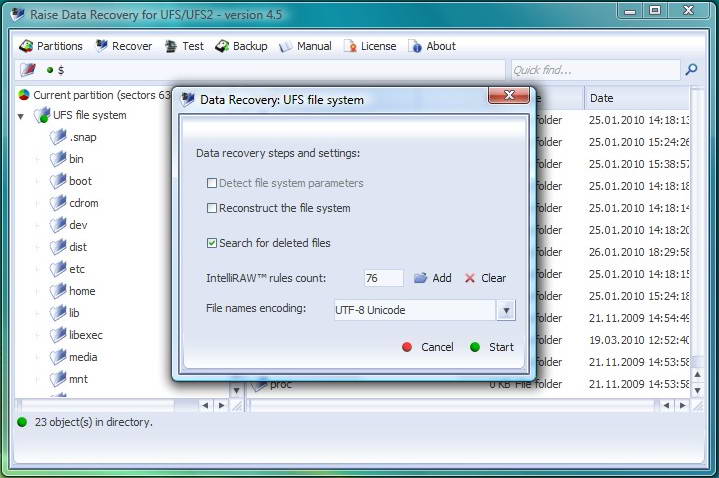Sort by the Date column header
The height and width of the screenshot is (478, 719).
point(636,98)
